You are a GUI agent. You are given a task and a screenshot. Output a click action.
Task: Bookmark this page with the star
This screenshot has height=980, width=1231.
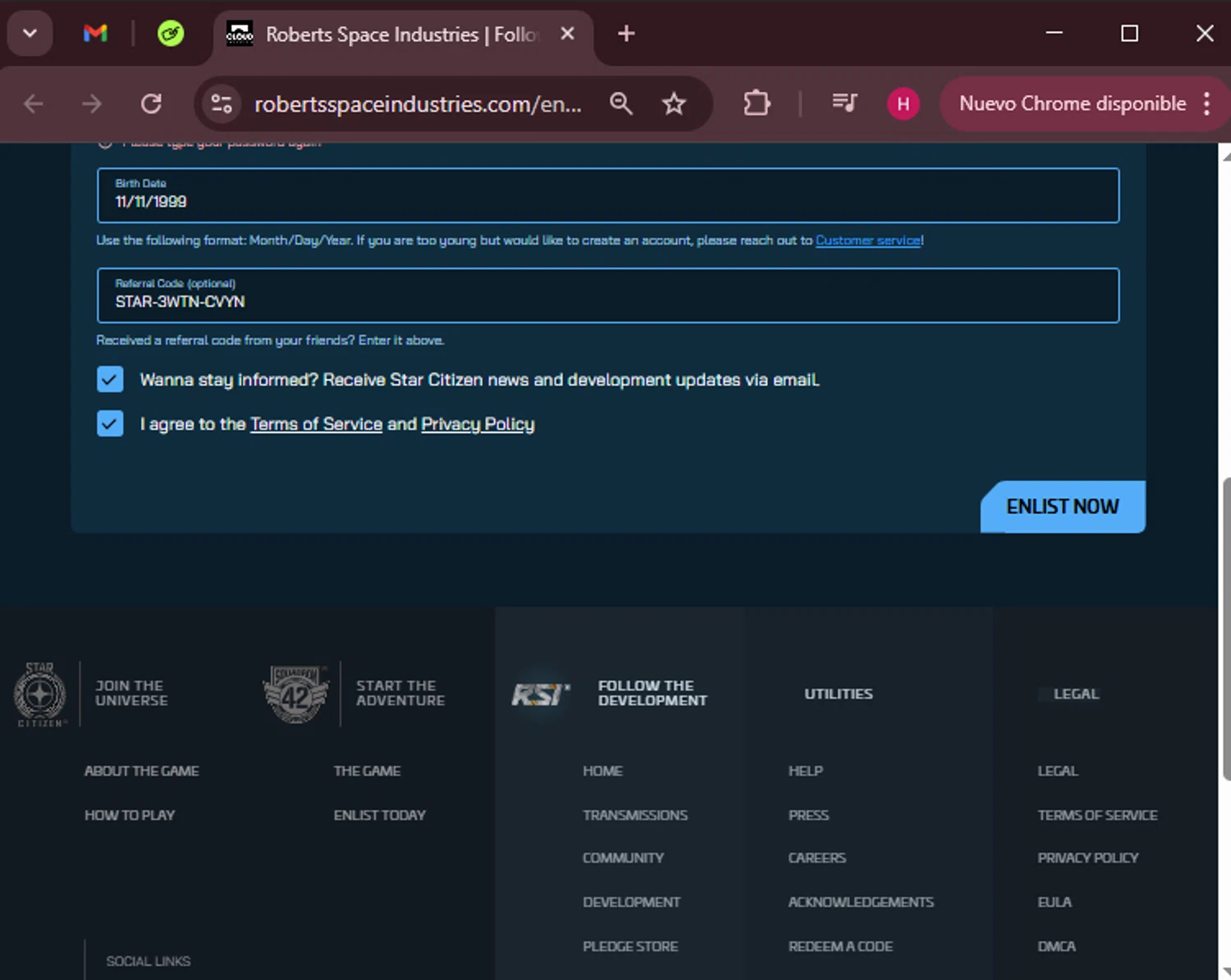(674, 104)
